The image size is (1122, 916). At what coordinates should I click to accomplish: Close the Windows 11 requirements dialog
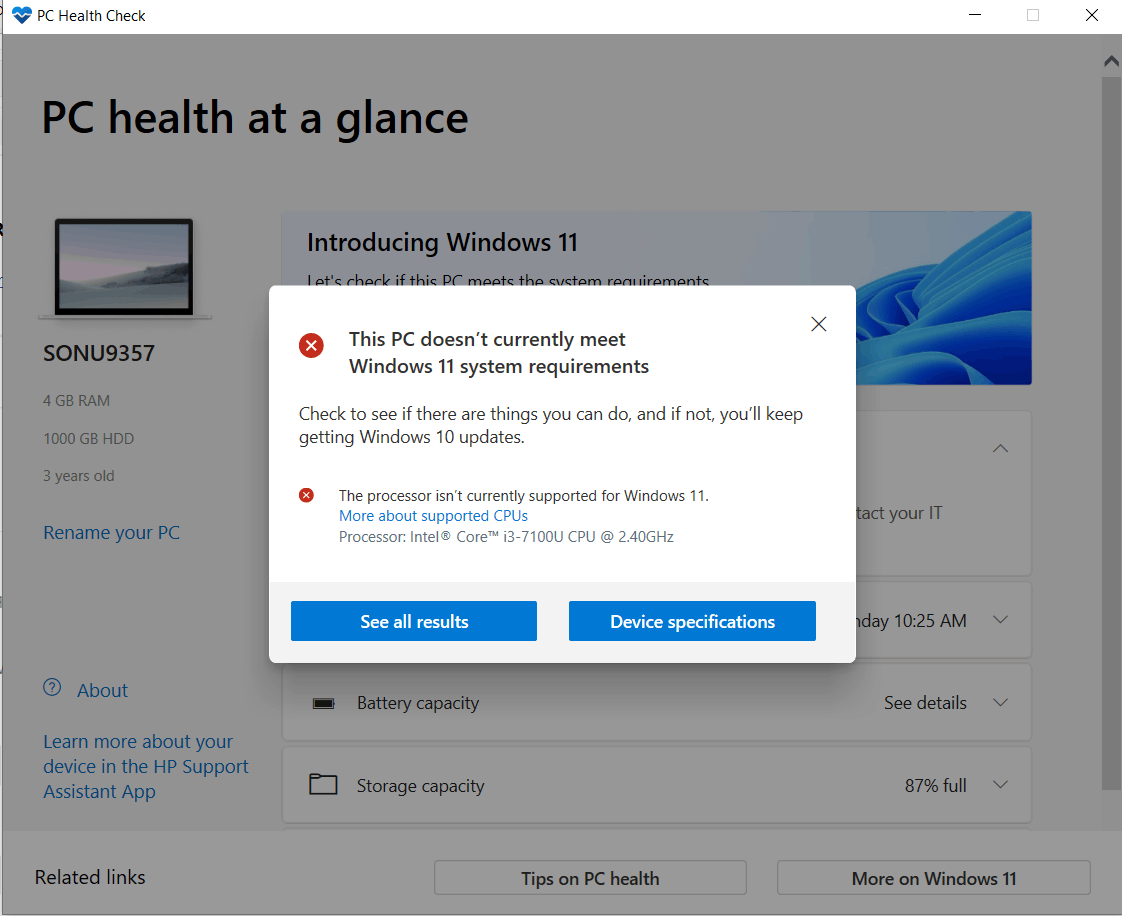pyautogui.click(x=819, y=324)
